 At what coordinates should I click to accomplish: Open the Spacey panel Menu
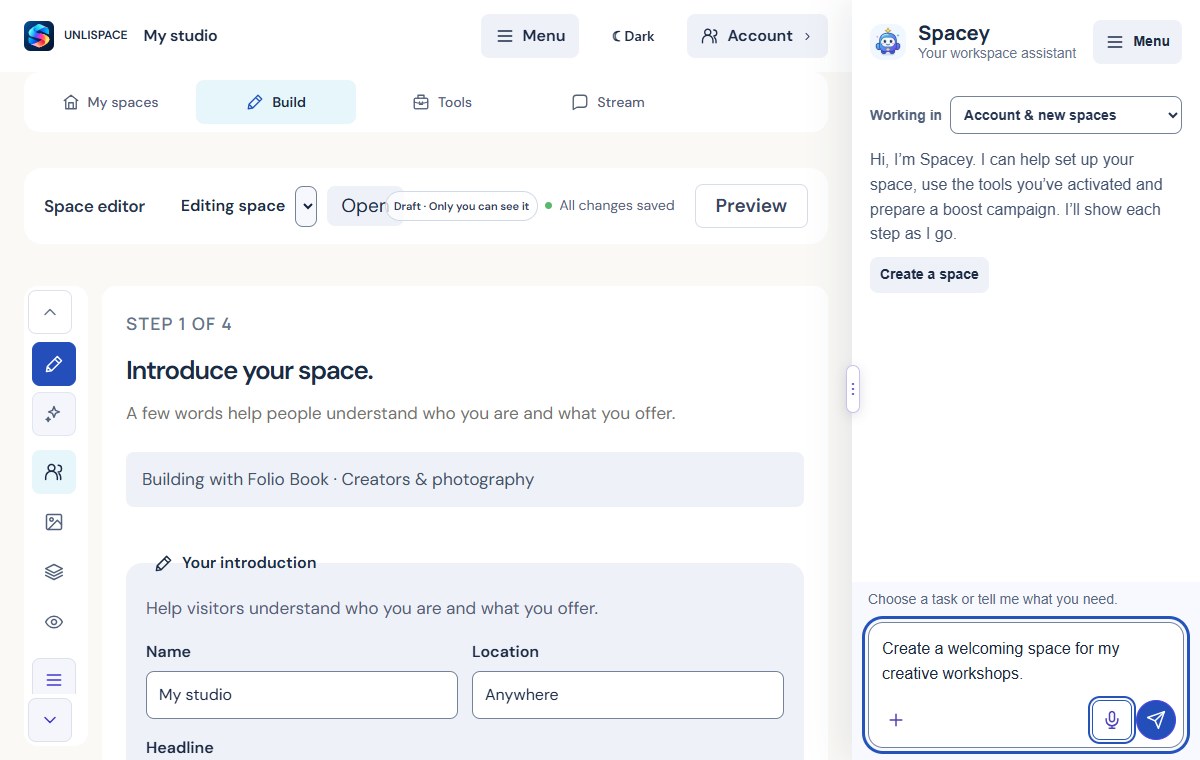pos(1137,42)
